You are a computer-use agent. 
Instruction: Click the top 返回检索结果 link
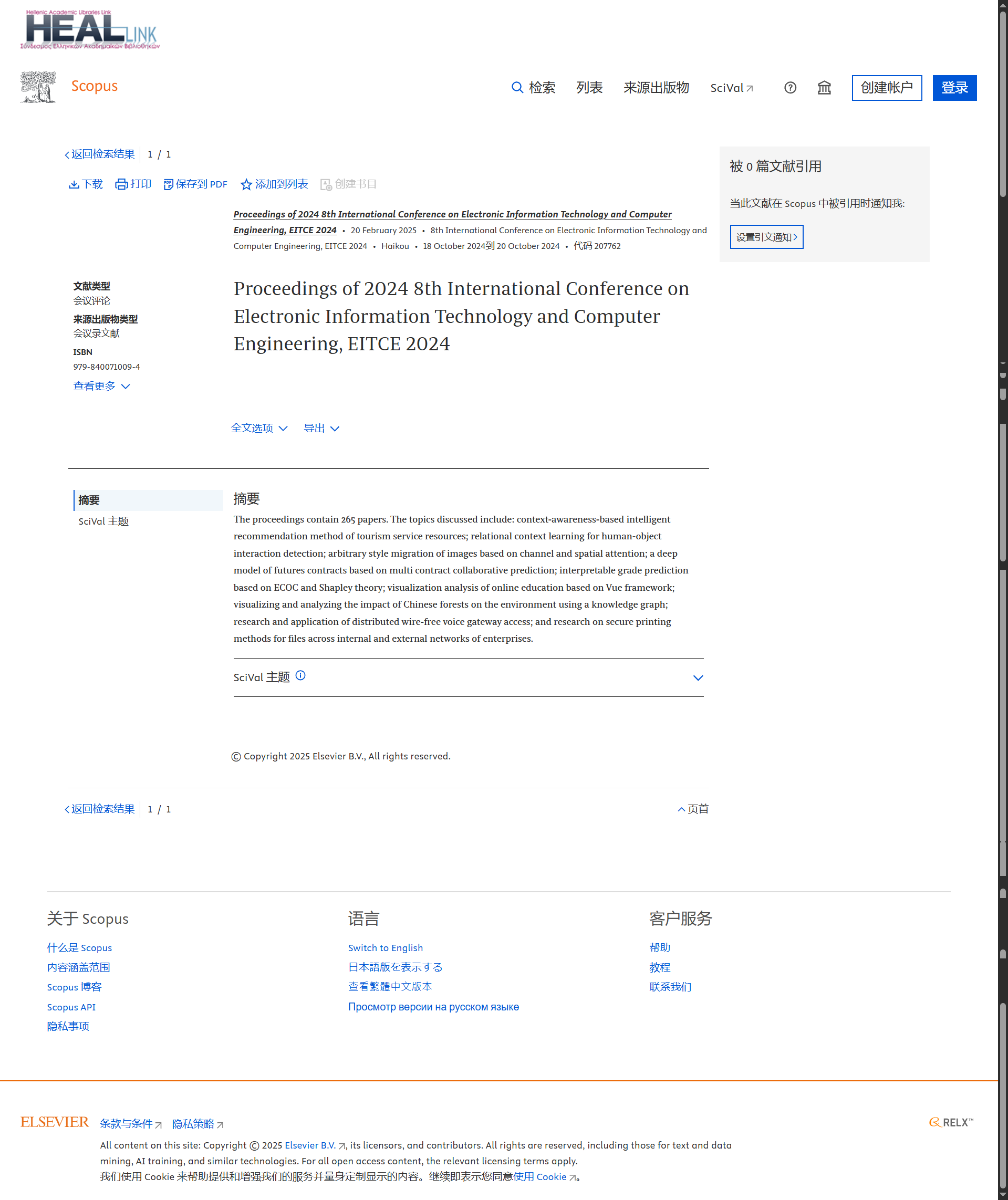[100, 154]
